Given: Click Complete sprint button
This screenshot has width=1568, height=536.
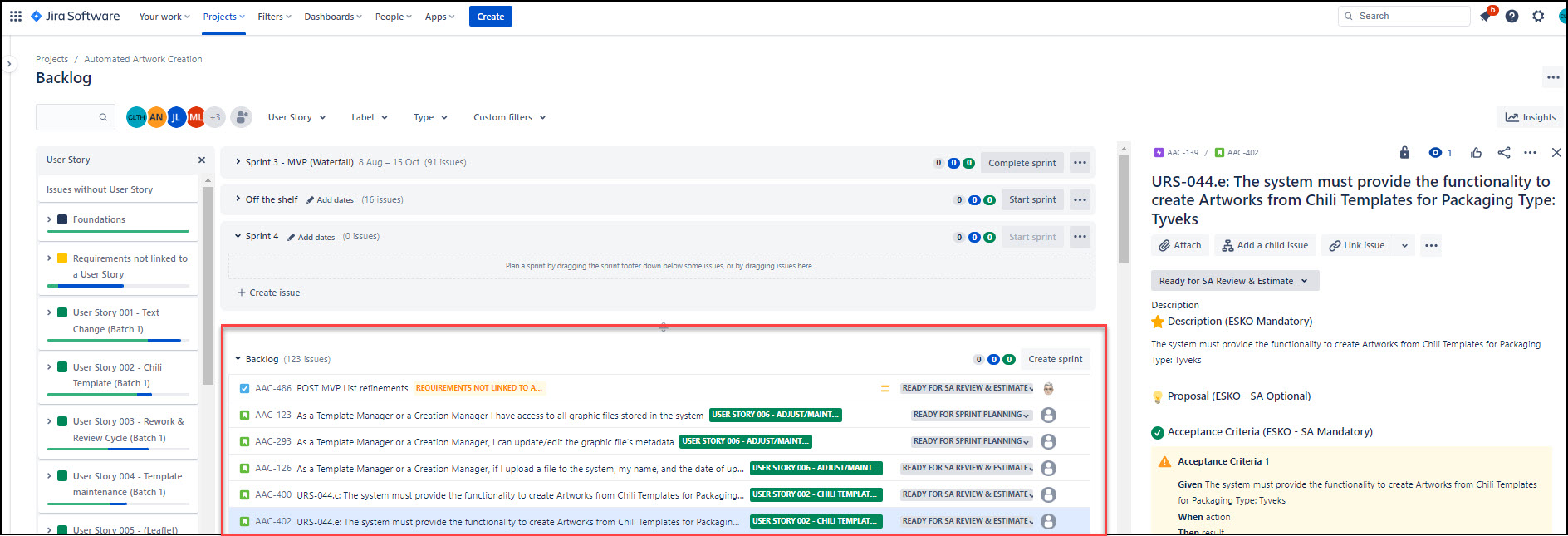Looking at the screenshot, I should pos(1022,163).
